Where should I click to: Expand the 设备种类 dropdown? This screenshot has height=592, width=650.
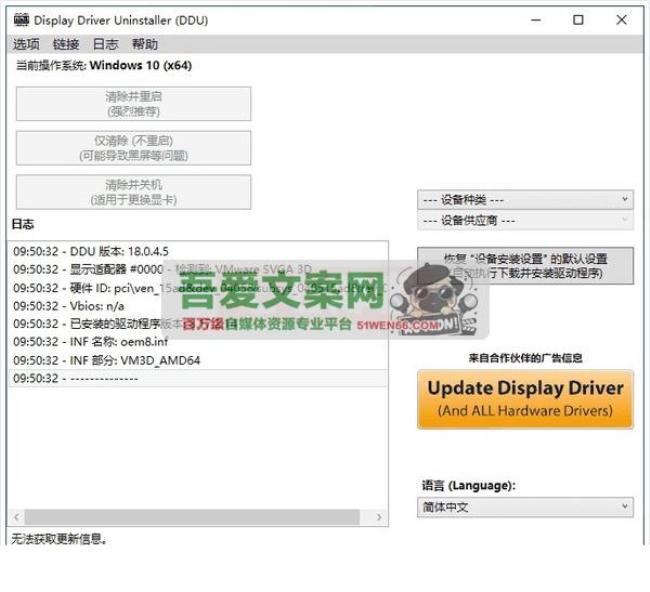(525, 200)
